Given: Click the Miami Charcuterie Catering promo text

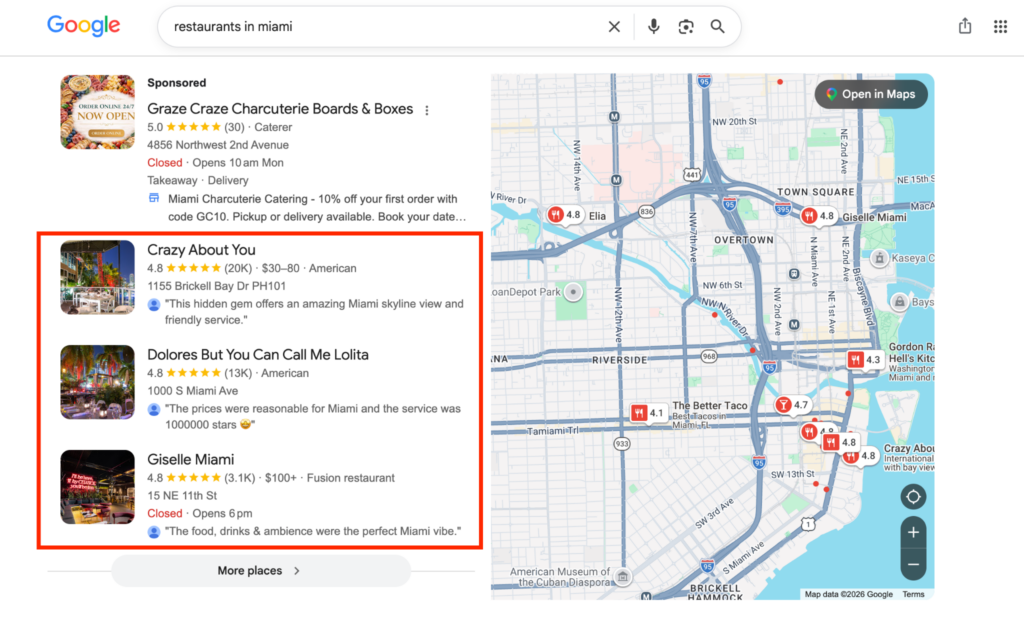Looking at the screenshot, I should point(316,208).
